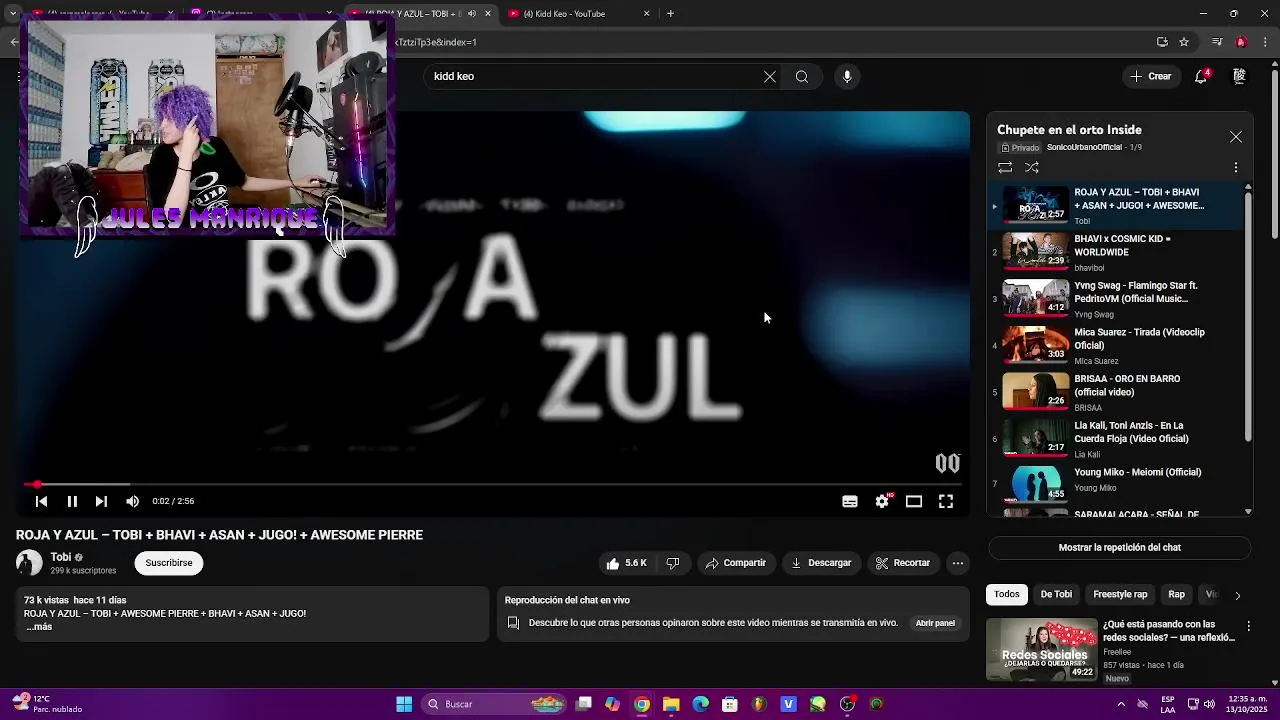
Task: Open Microsoft Store from the taskbar
Action: pos(730,704)
